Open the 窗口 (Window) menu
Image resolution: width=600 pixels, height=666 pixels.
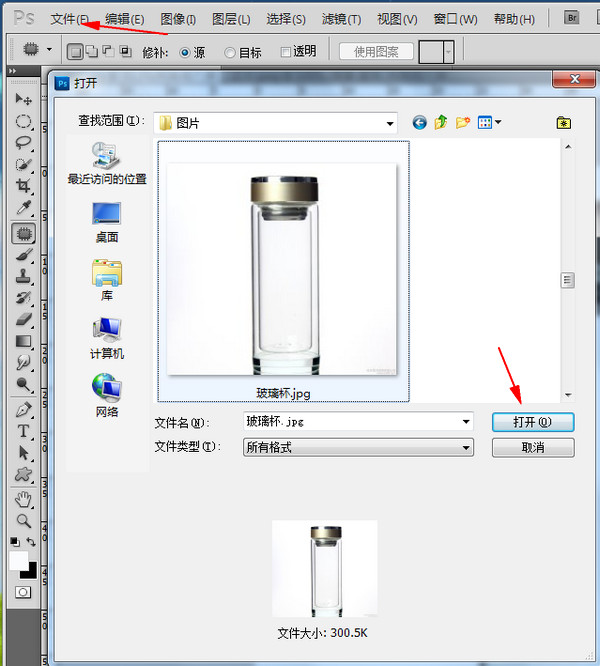(455, 19)
